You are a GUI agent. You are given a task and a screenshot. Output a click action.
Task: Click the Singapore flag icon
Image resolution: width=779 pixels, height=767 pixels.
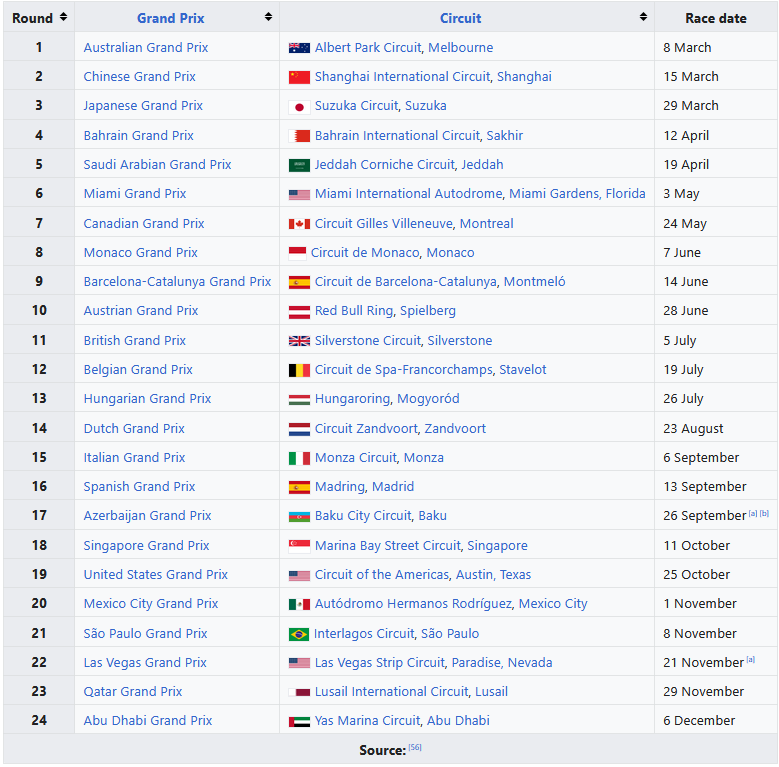(x=299, y=546)
